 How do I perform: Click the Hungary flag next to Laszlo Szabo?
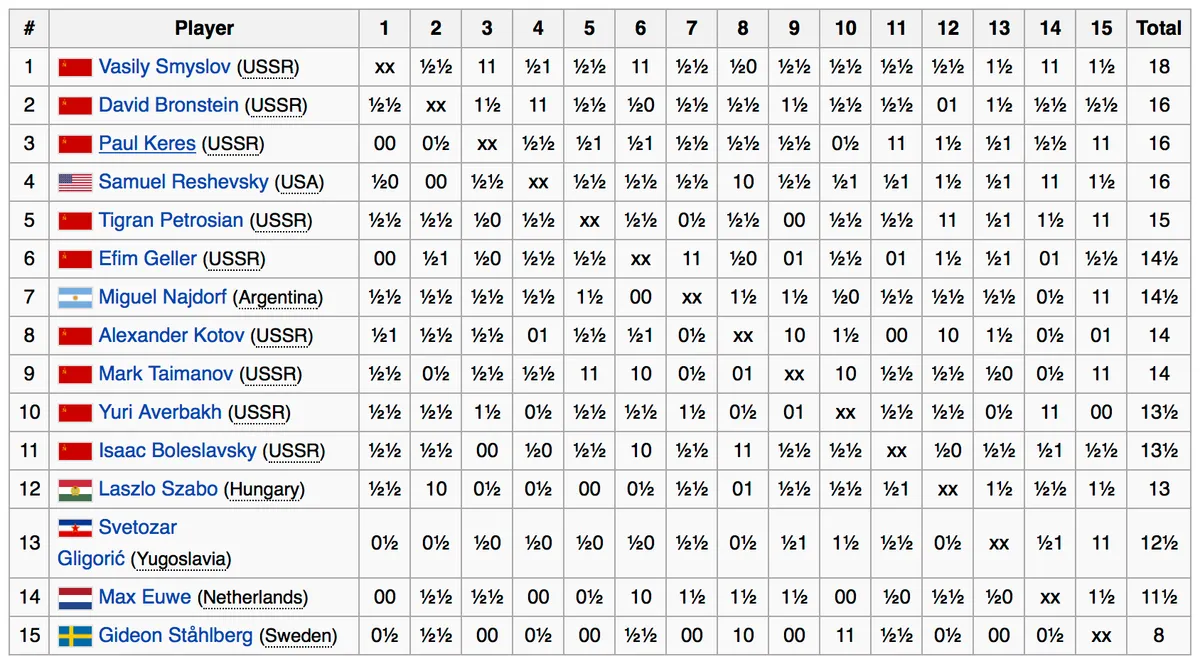[x=75, y=489]
